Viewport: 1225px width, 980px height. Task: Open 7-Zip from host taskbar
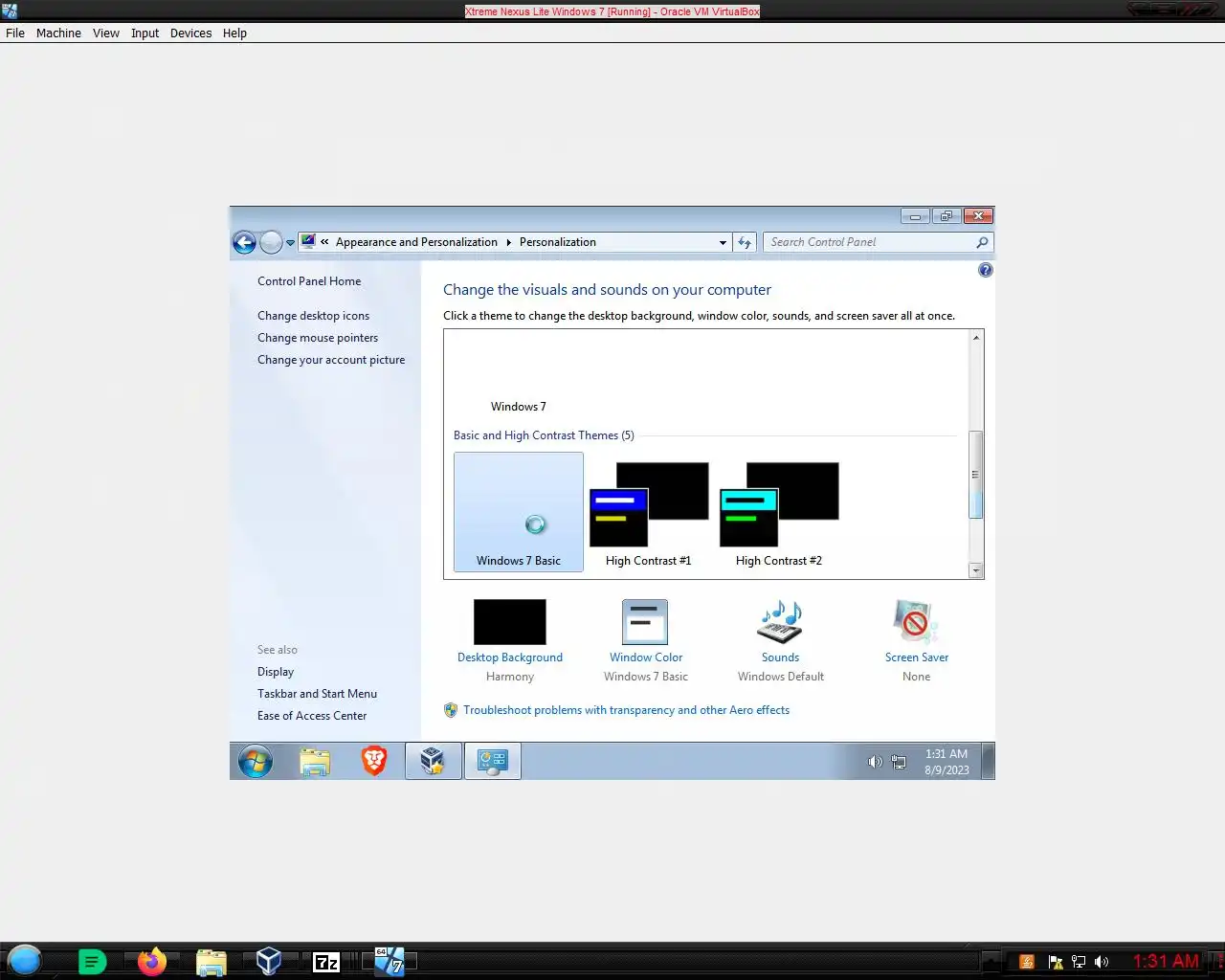tap(326, 962)
